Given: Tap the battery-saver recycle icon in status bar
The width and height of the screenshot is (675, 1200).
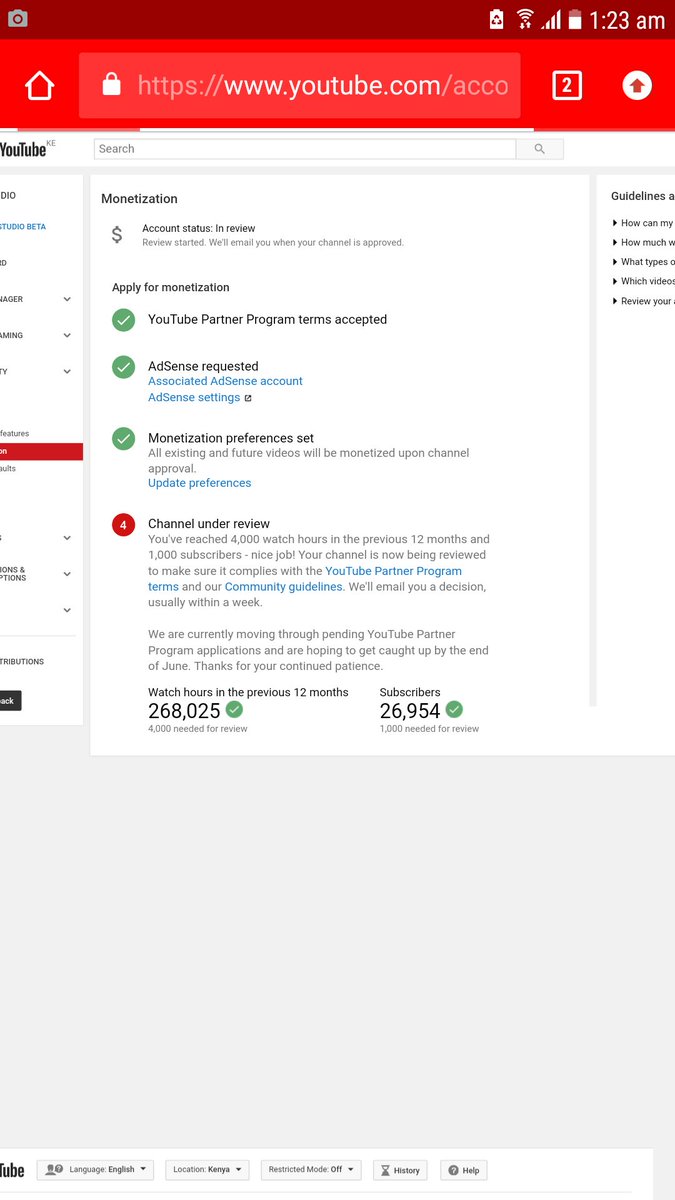Looking at the screenshot, I should click(497, 19).
